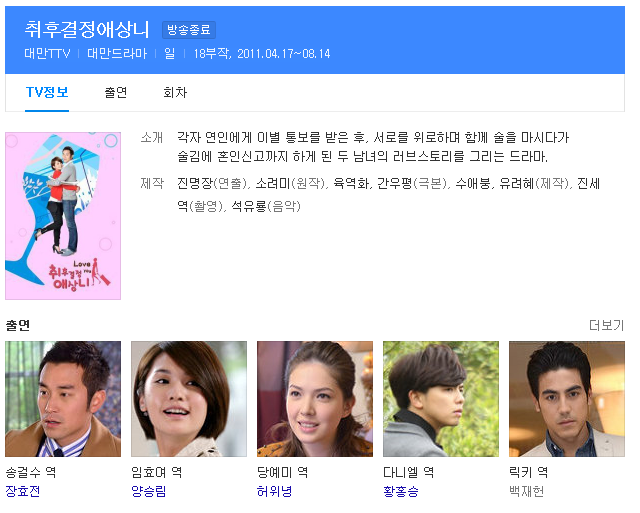Open the TV정보 tab

click(47, 93)
